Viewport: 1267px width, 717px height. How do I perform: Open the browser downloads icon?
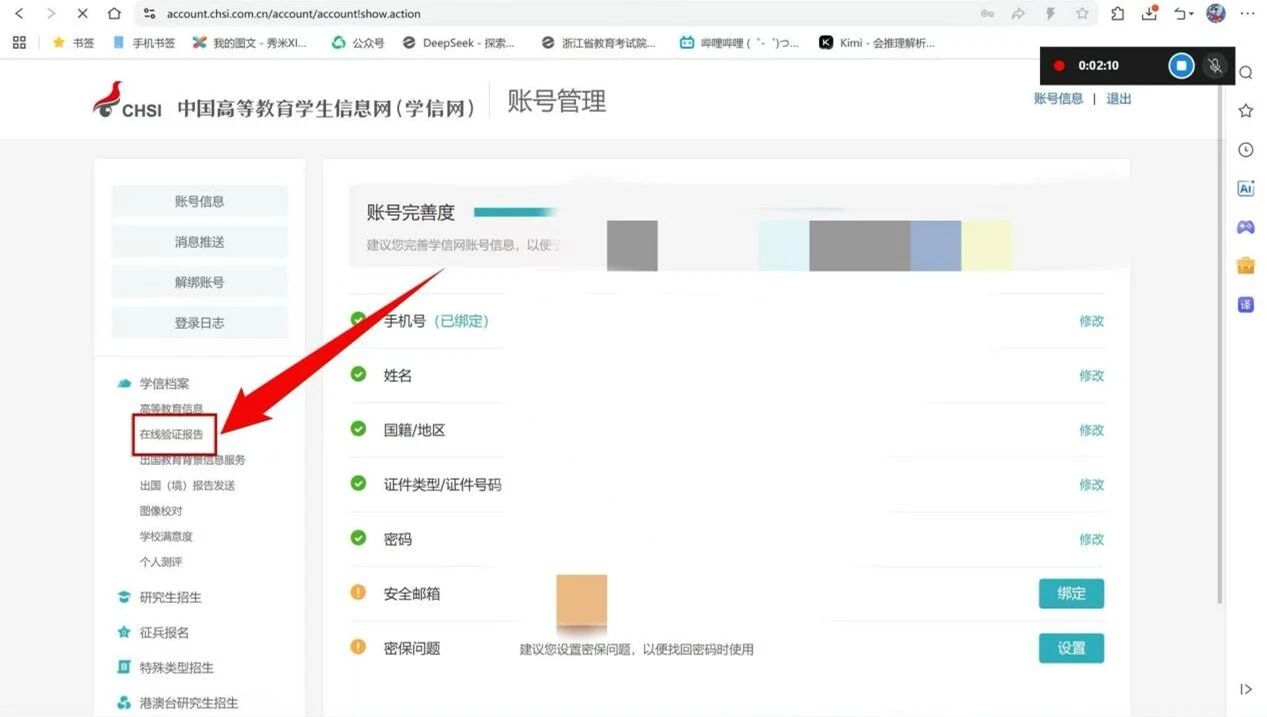[1149, 14]
